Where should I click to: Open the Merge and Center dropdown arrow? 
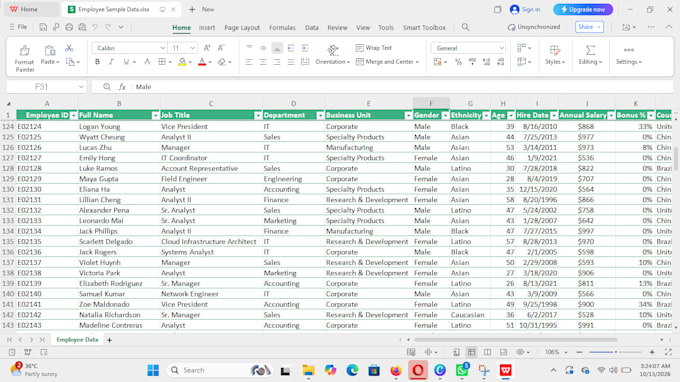pos(417,62)
